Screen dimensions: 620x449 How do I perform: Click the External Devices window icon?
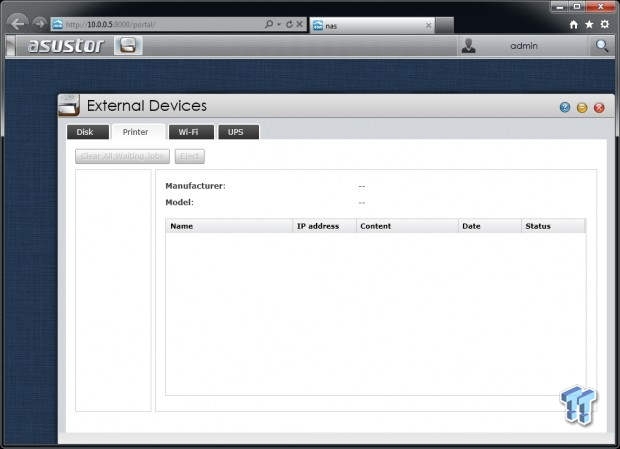pos(69,106)
